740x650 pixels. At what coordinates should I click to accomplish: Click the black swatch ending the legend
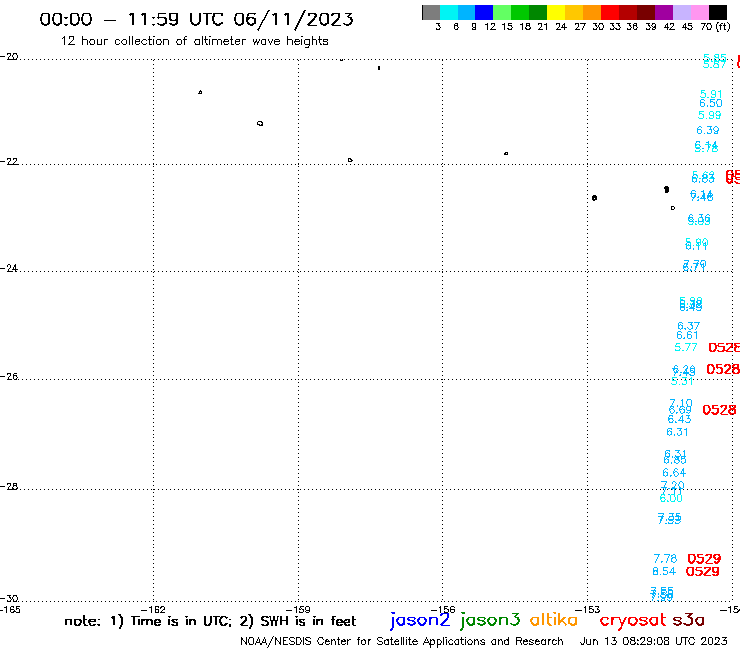pyautogui.click(x=717, y=12)
